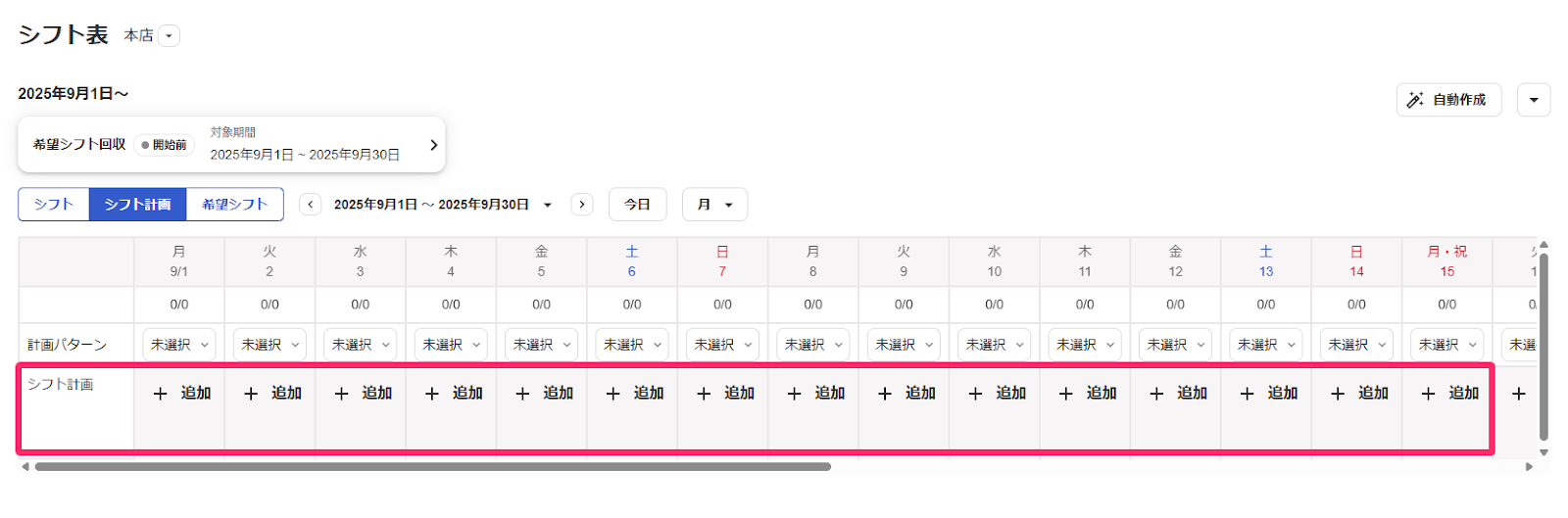Image resolution: width=1568 pixels, height=518 pixels.
Task: Open 計画パターン dropdown for Saturday 13
Action: [x=1266, y=345]
